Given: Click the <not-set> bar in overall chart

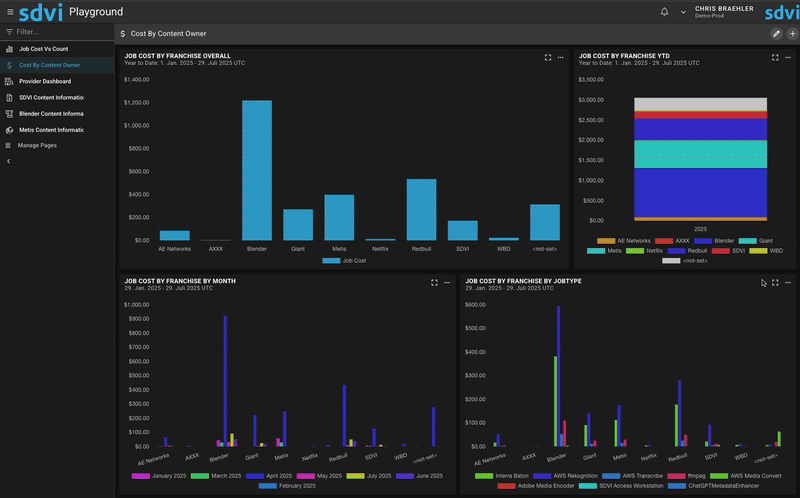Looking at the screenshot, I should tap(545, 222).
